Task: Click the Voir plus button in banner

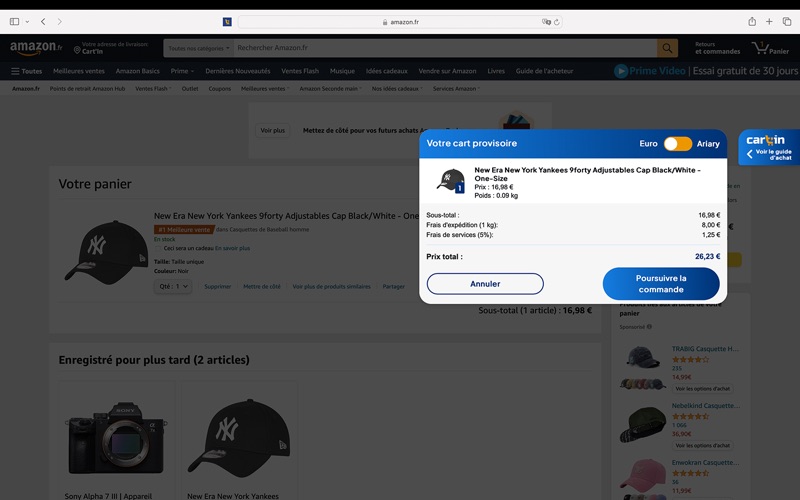Action: [272, 131]
